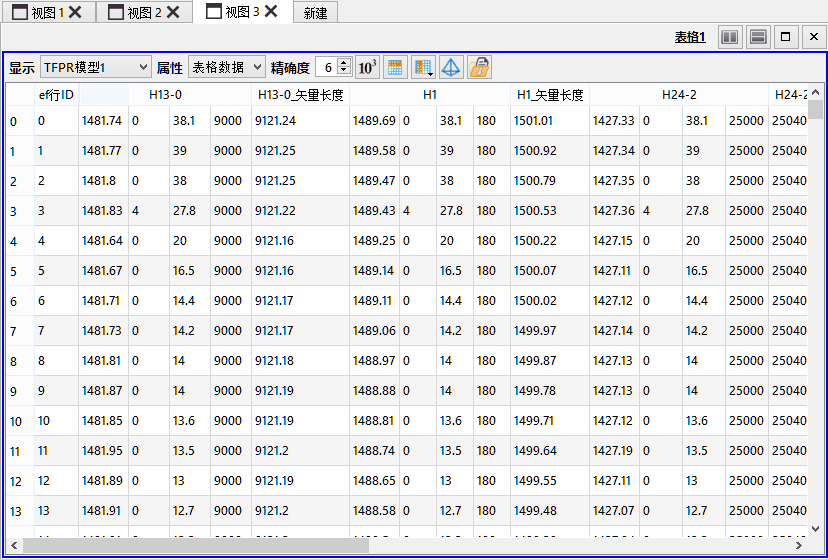Switch to the 视图 1 tab

click(x=48, y=13)
